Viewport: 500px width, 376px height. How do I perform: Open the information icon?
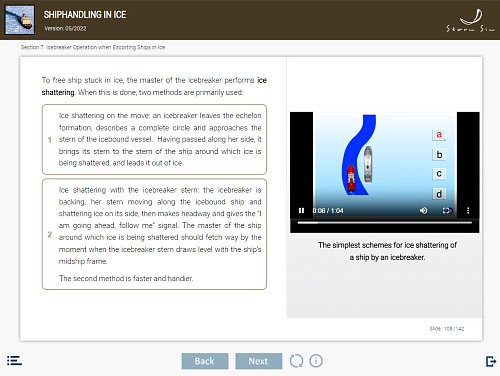[x=316, y=361]
